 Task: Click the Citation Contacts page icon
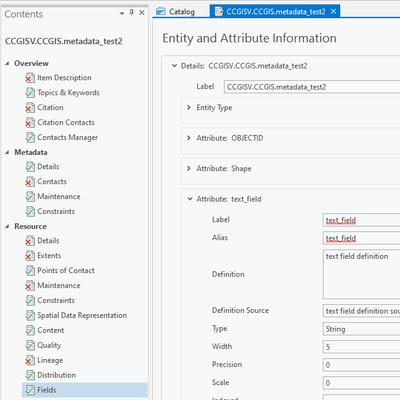click(30, 123)
